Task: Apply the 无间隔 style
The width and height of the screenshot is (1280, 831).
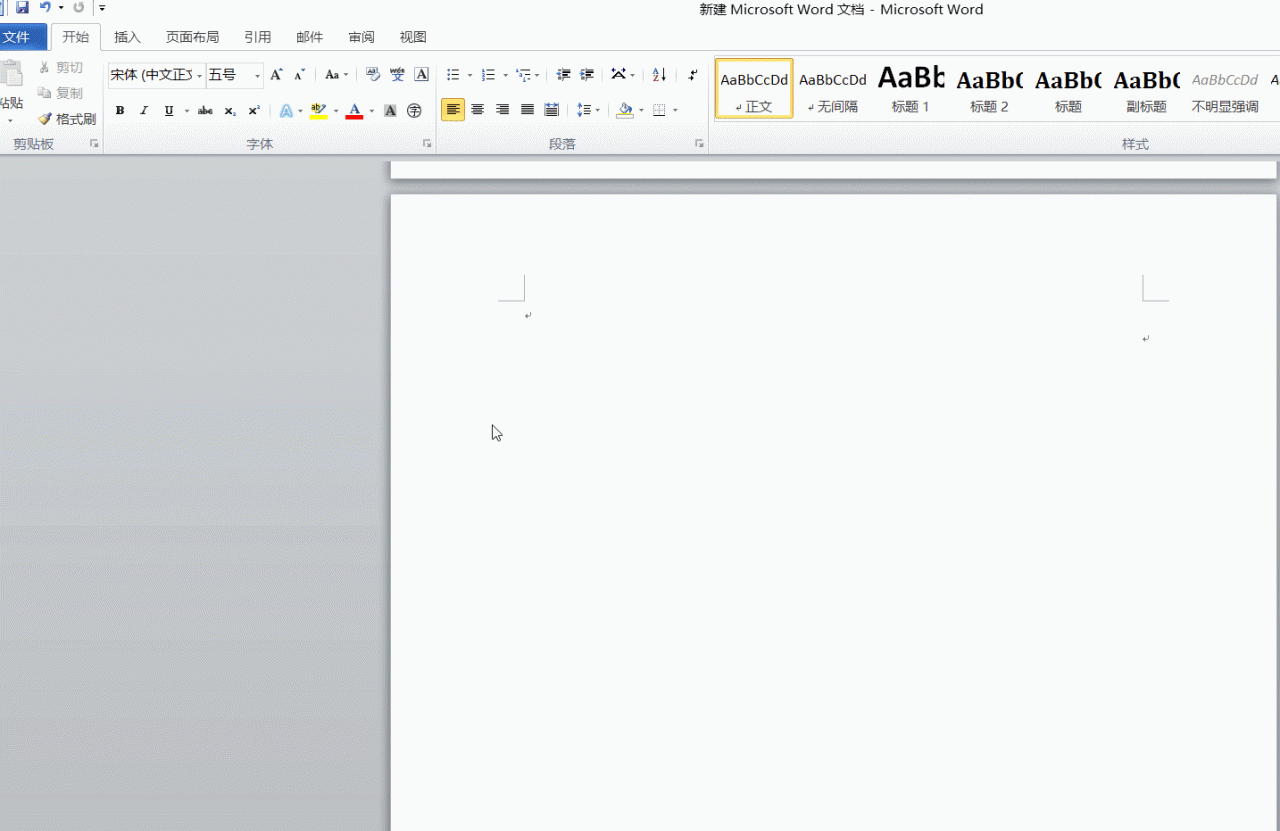Action: pyautogui.click(x=832, y=88)
